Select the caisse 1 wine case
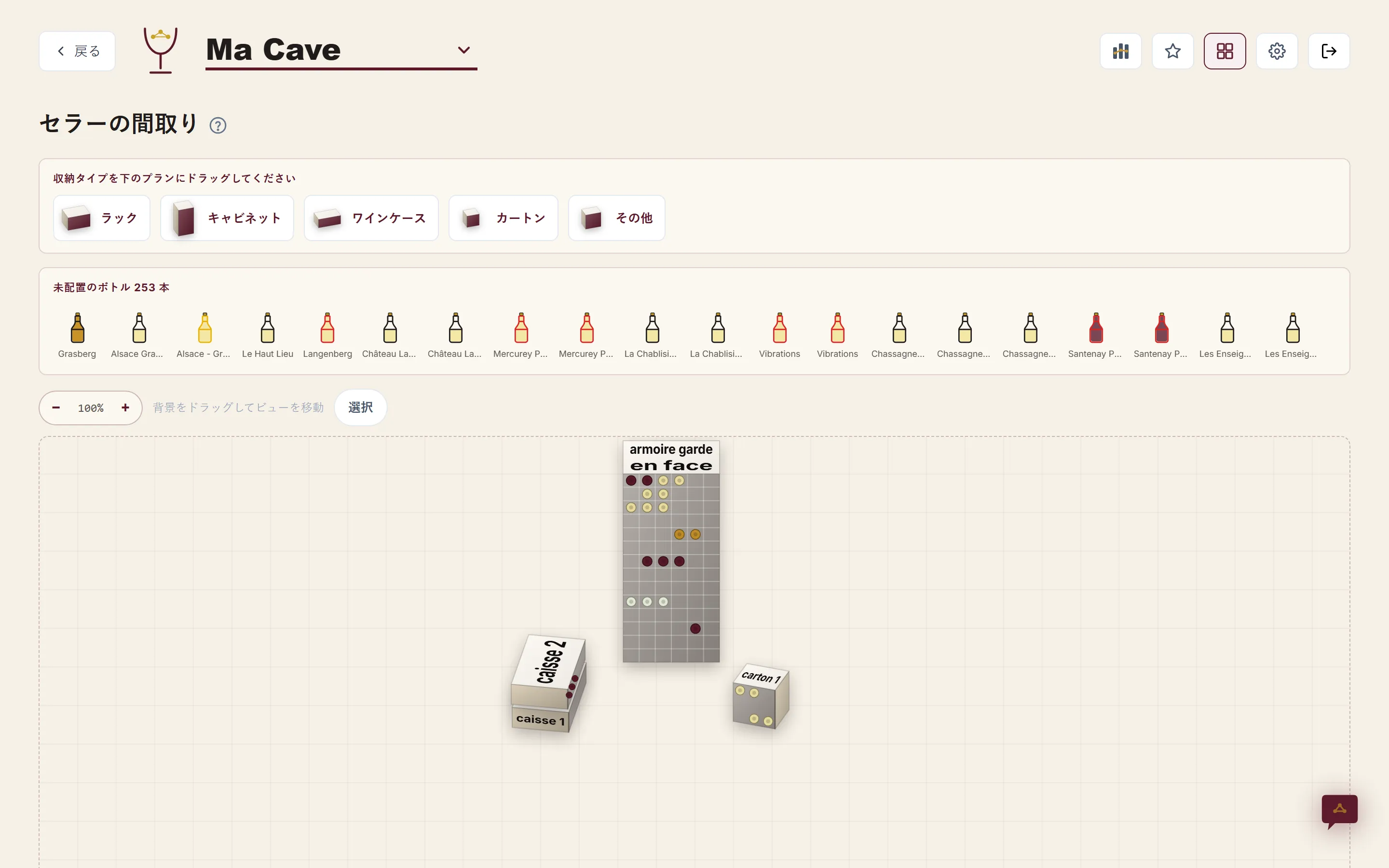Viewport: 1389px width, 868px height. click(x=541, y=719)
